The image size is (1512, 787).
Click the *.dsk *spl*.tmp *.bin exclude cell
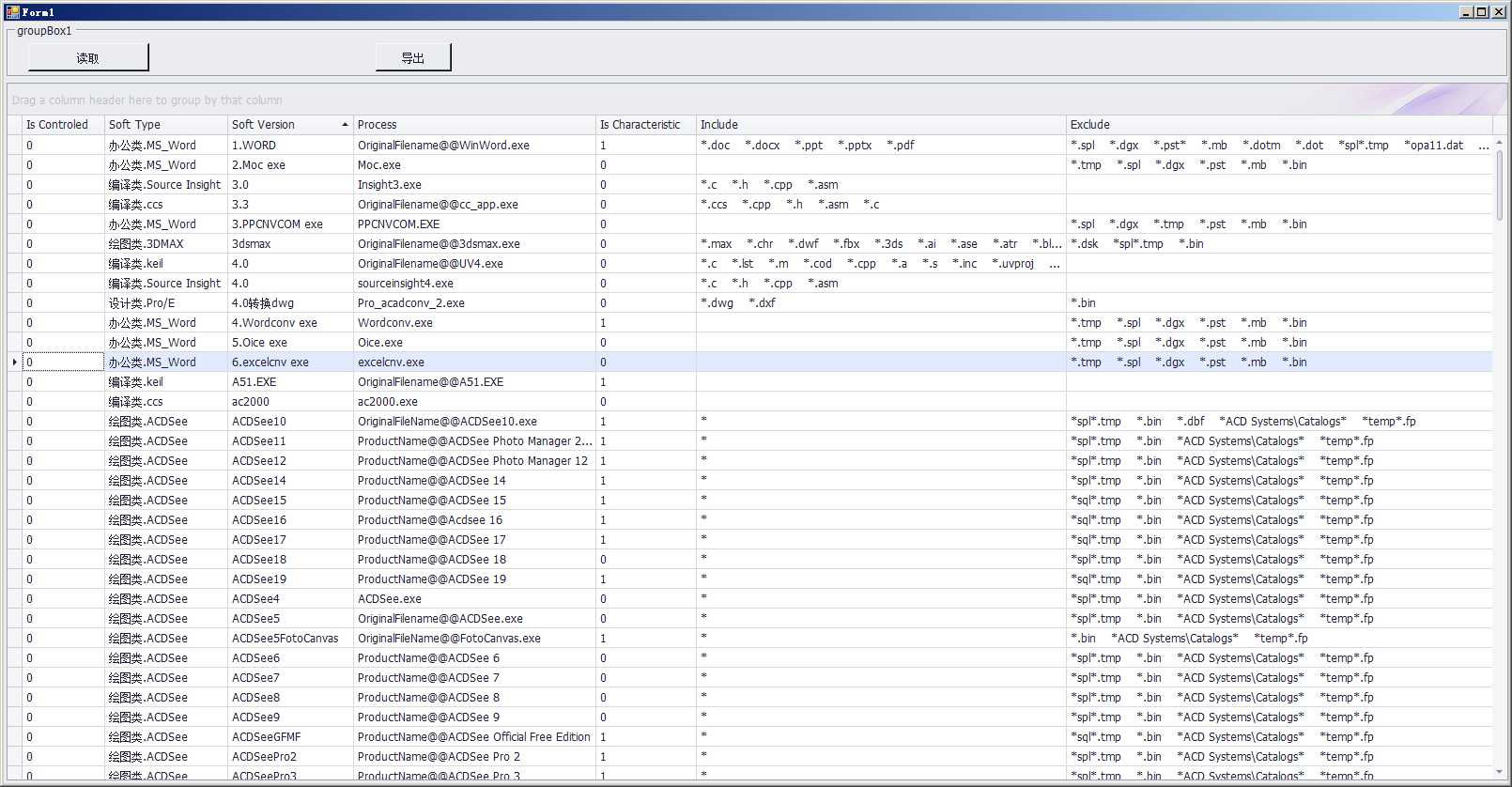1279,243
